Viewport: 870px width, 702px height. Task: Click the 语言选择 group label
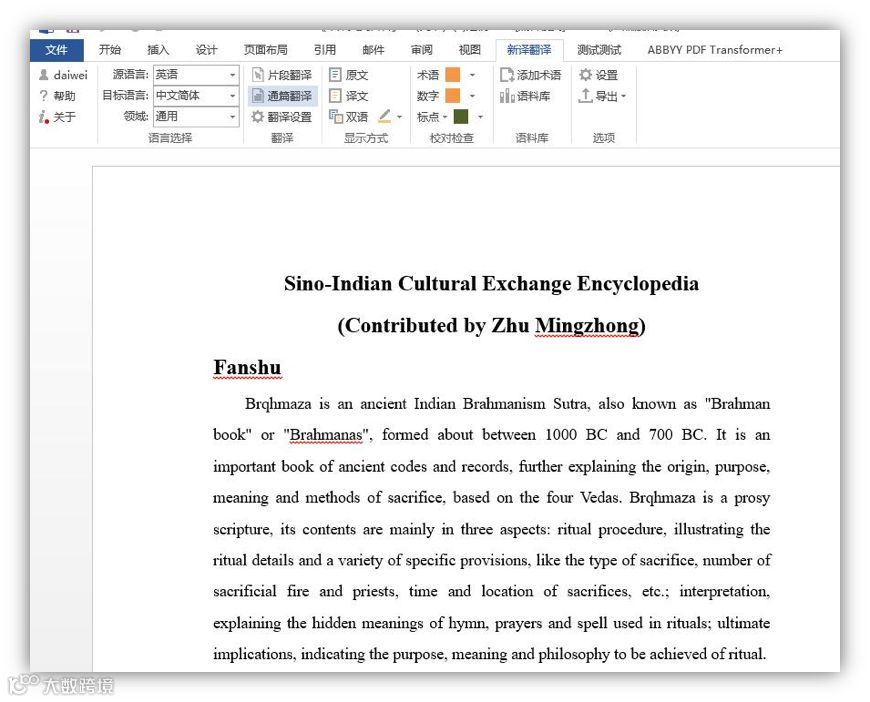click(170, 138)
